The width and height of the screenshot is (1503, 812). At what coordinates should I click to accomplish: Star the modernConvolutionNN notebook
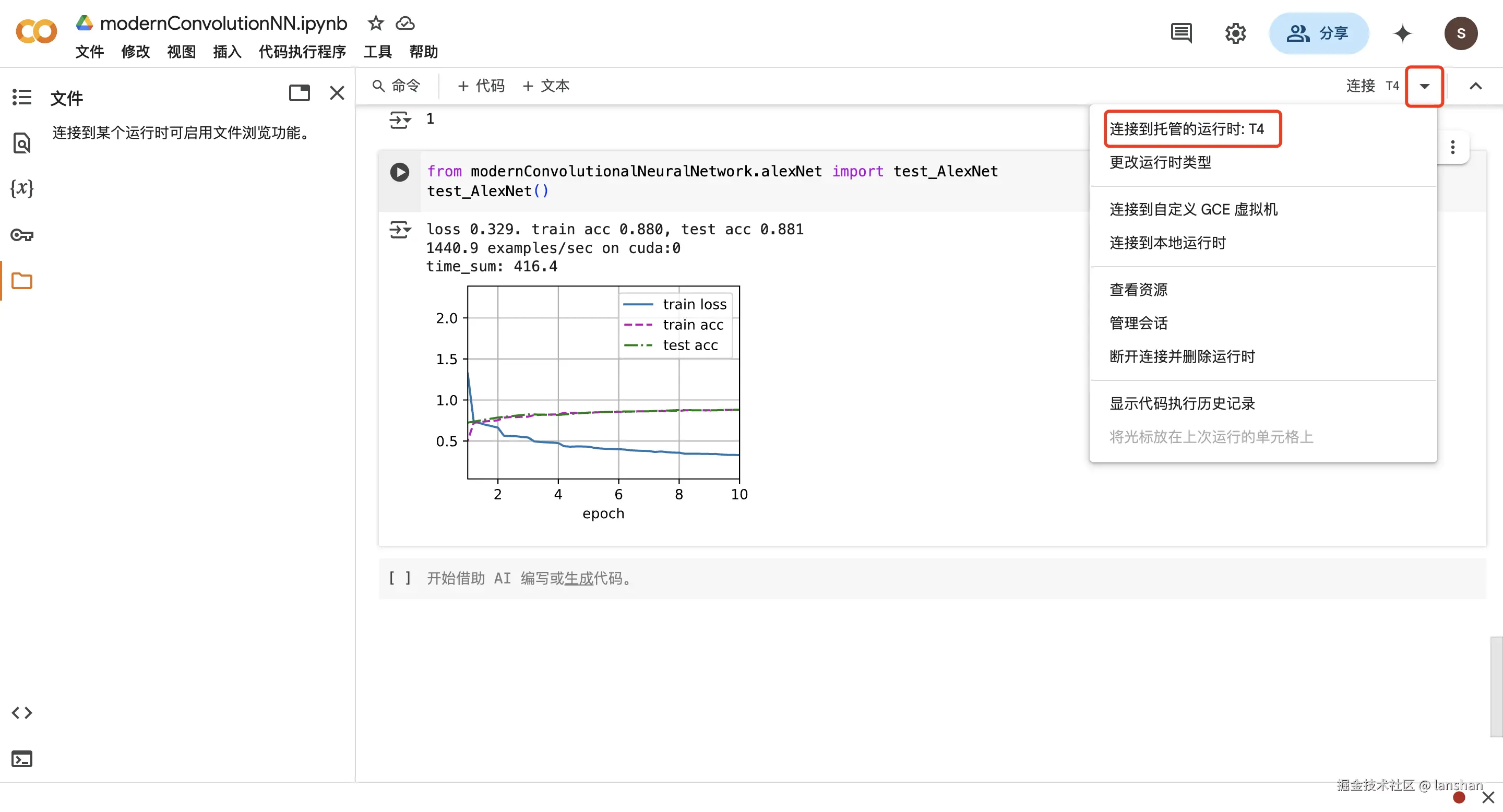coord(375,23)
